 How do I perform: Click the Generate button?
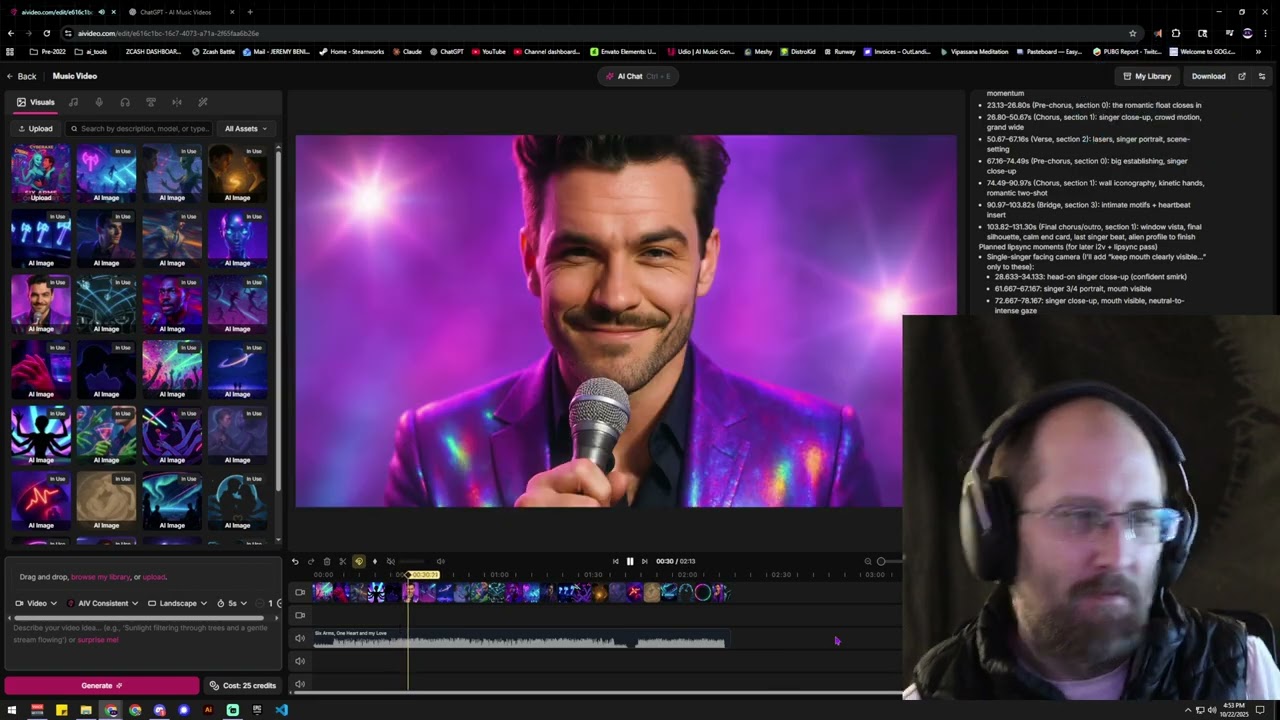[102, 686]
